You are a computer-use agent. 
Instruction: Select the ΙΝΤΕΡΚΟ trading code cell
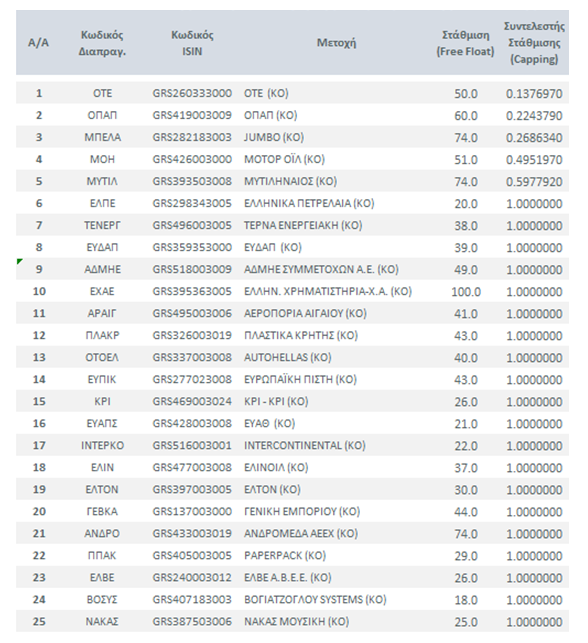click(102, 445)
